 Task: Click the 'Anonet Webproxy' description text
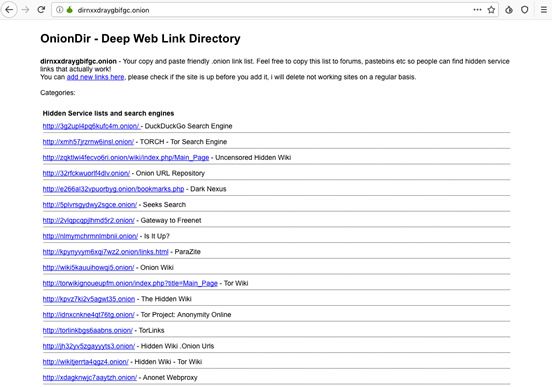(x=170, y=377)
